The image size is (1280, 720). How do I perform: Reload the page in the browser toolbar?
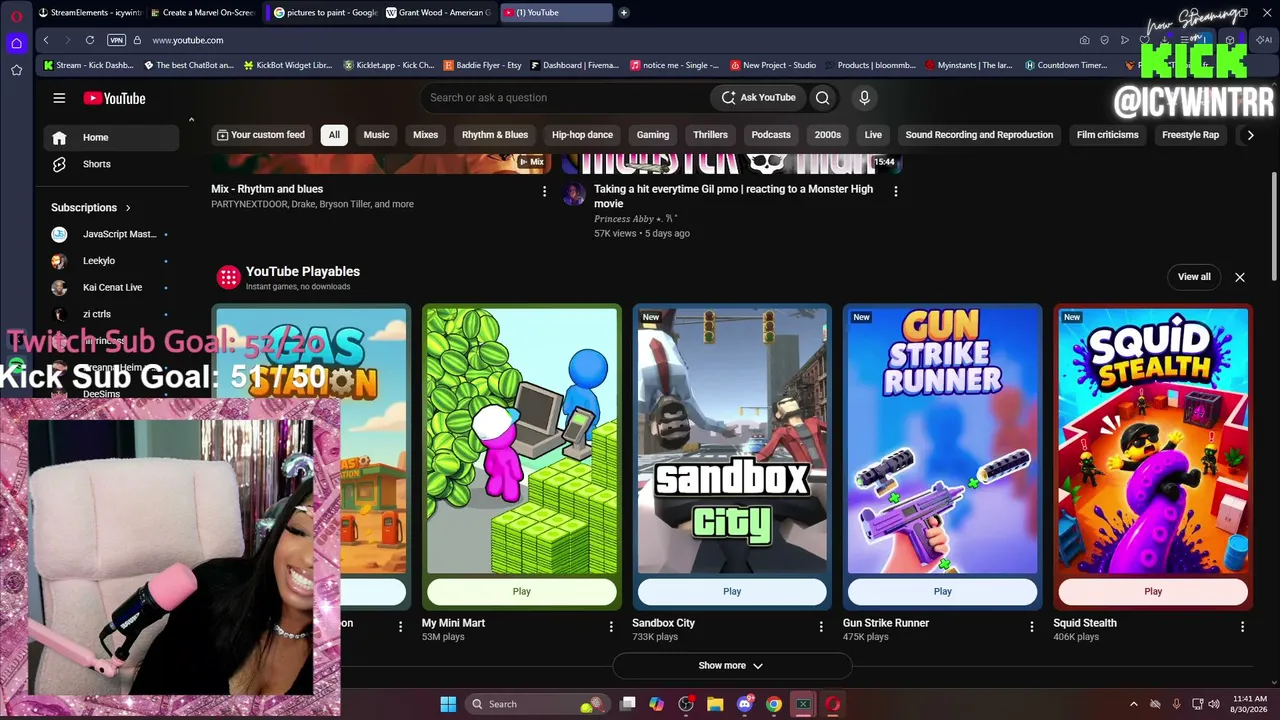(90, 40)
